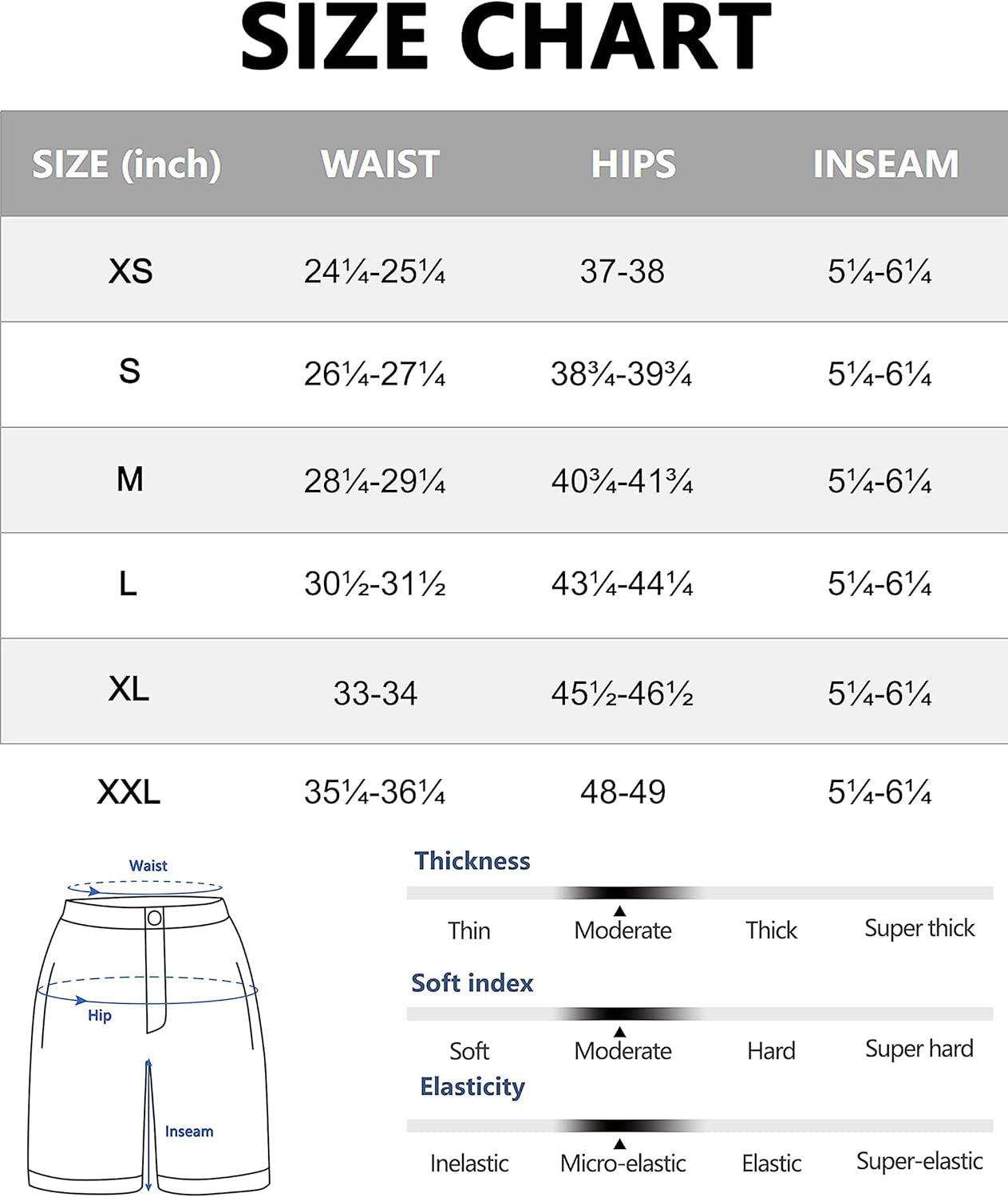Click the Inseam vertical arrow in diagram
The width and height of the screenshot is (1008, 1197).
coord(148,1124)
